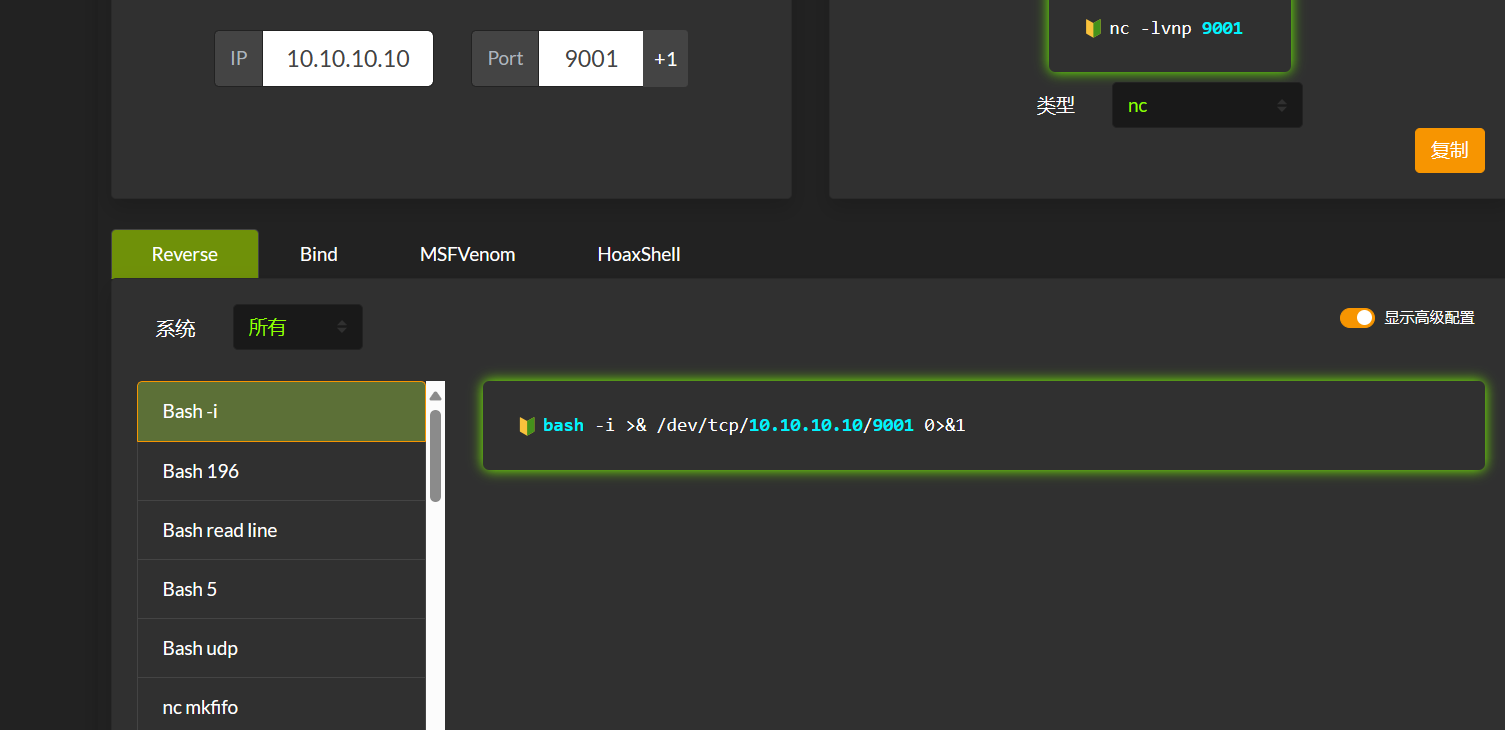Click the orange 复制 copy button
Viewport: 1505px width, 730px height.
click(x=1449, y=150)
